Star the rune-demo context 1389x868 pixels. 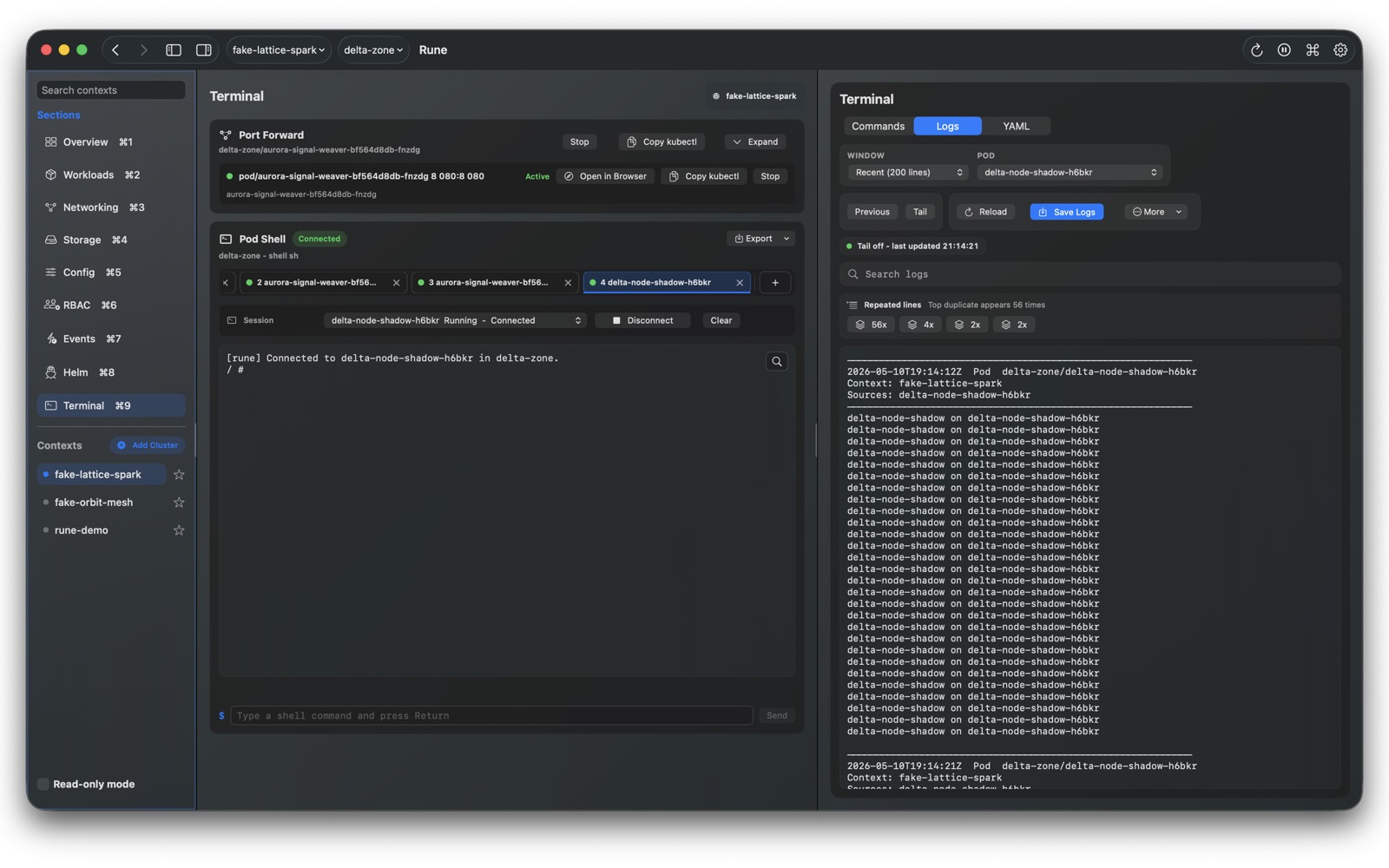(x=179, y=530)
